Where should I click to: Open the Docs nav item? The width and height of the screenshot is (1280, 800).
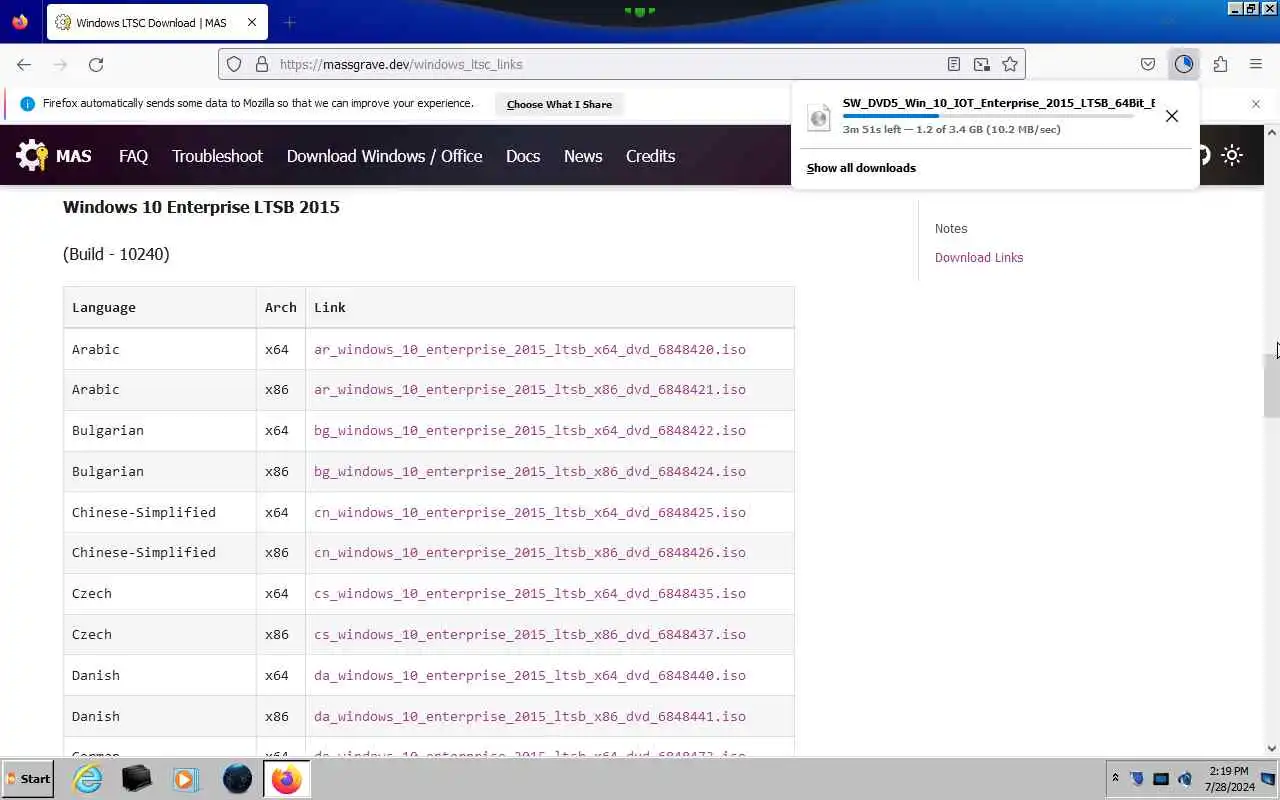pos(523,156)
